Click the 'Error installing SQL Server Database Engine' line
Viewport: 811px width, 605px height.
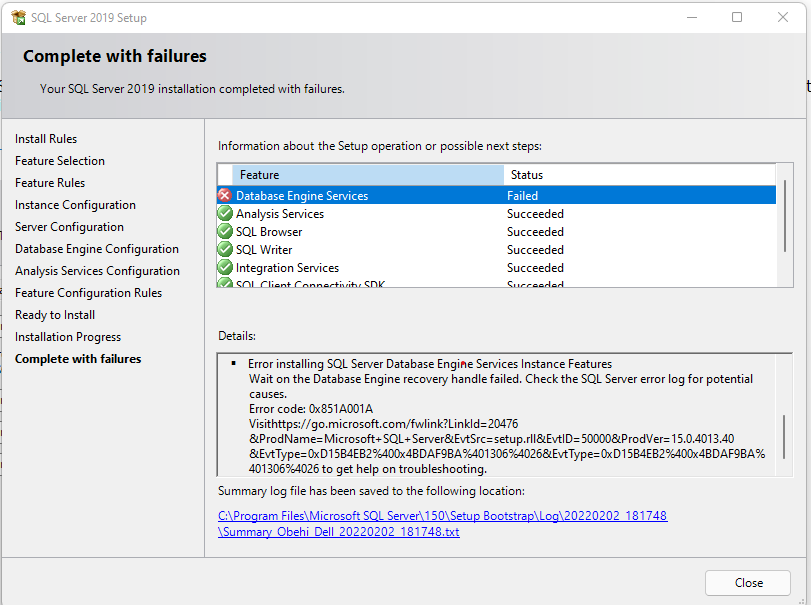coord(430,364)
